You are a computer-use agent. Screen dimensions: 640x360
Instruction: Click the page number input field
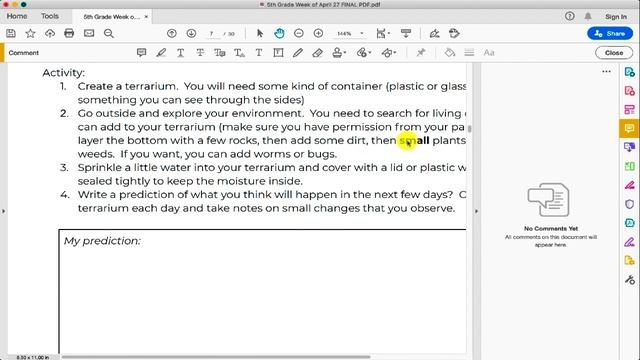coord(211,33)
